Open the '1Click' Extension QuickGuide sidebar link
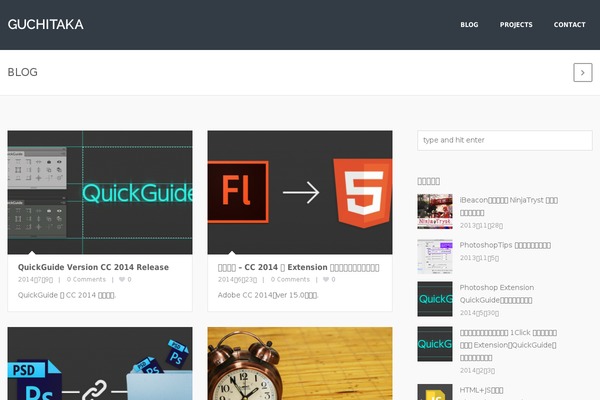 (508, 345)
